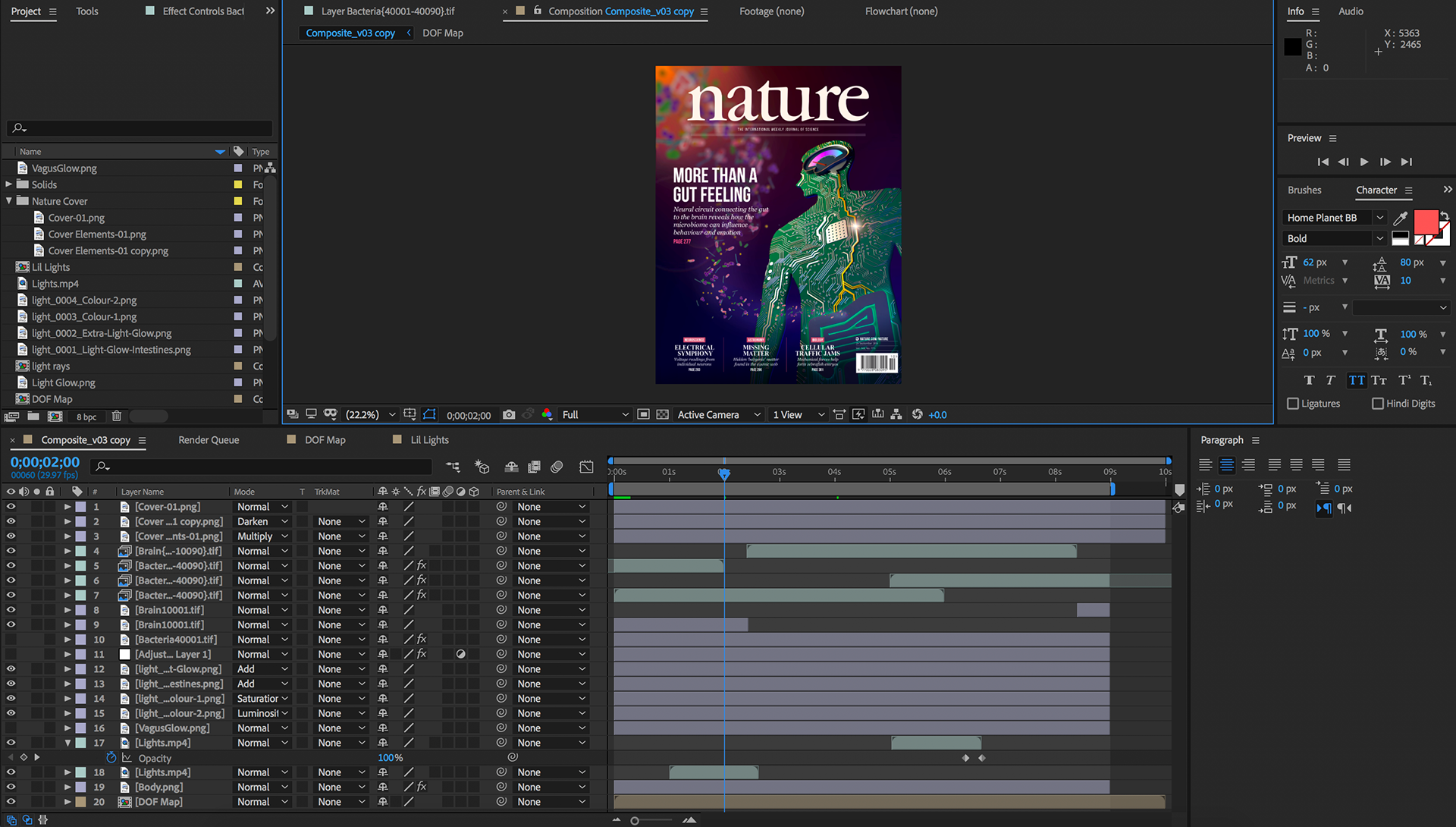Click the text fill color swatch
1456x827 pixels.
[1426, 222]
